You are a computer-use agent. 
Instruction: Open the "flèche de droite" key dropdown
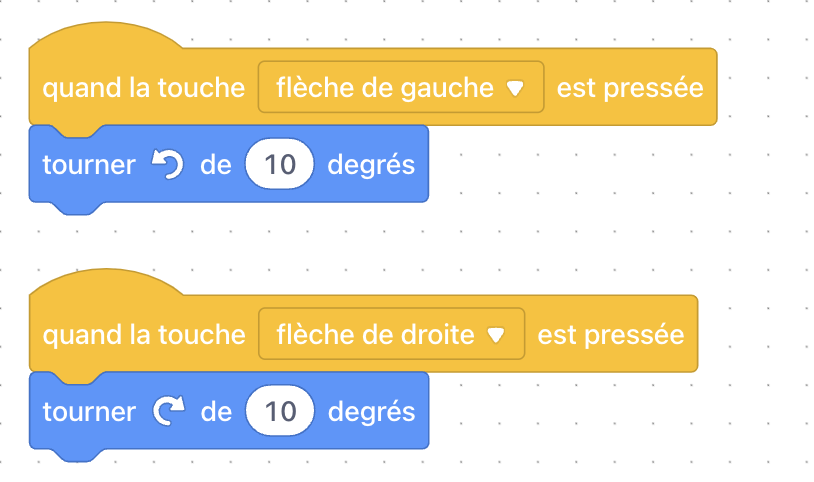click(x=391, y=333)
